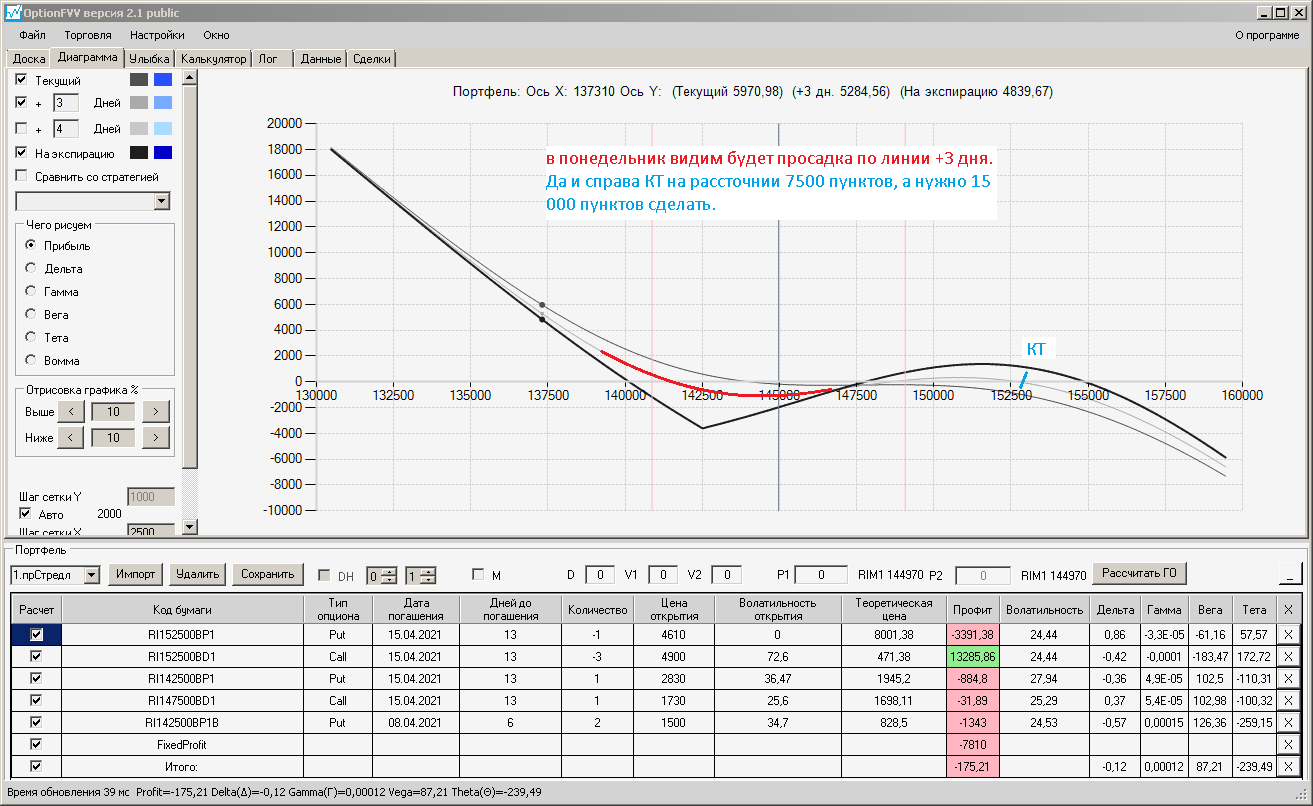Open the Файл menu
Screen dimensions: 1313x806
pyautogui.click(x=32, y=35)
